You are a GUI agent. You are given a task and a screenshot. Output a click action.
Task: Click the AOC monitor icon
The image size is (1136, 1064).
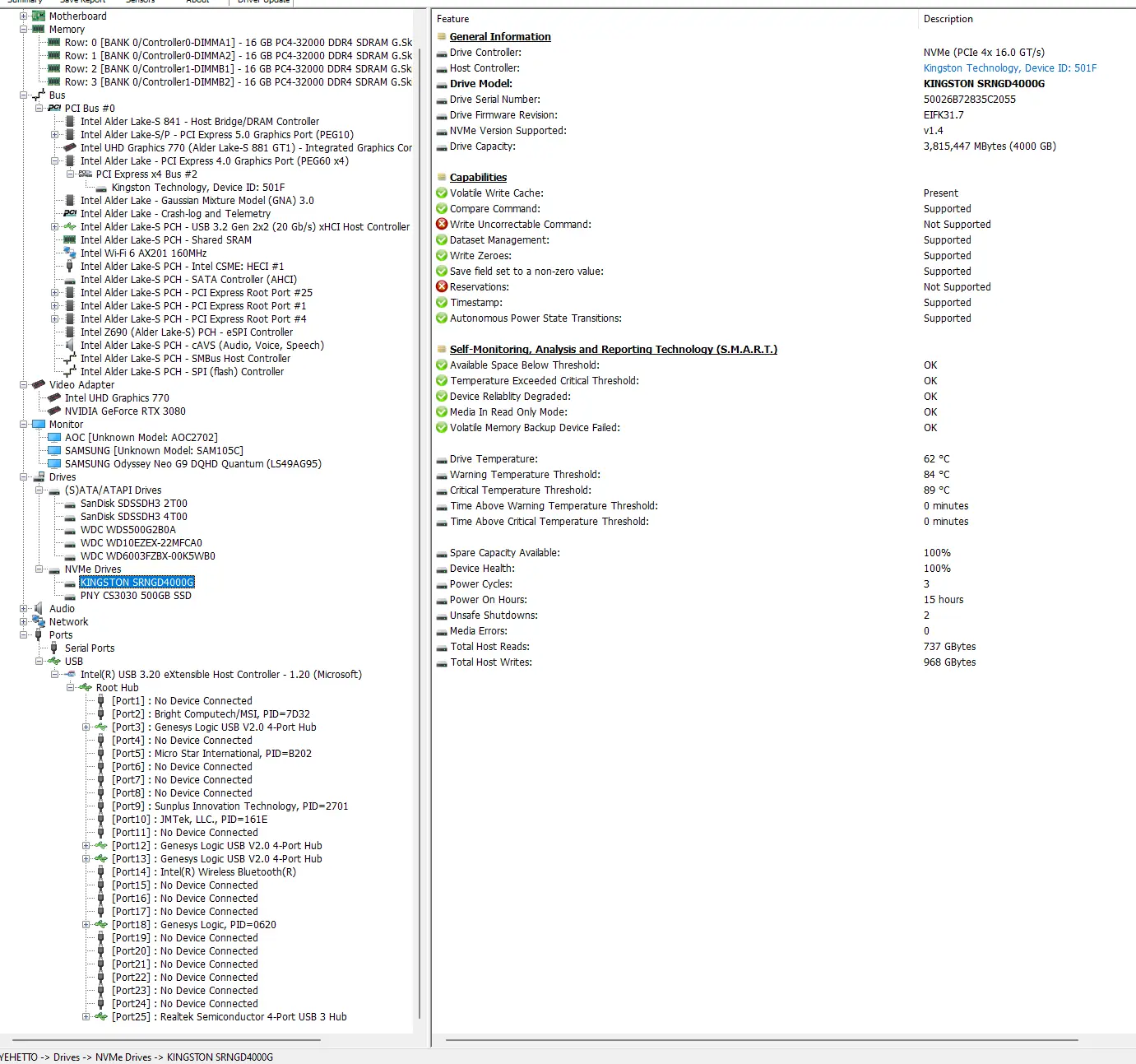point(54,437)
